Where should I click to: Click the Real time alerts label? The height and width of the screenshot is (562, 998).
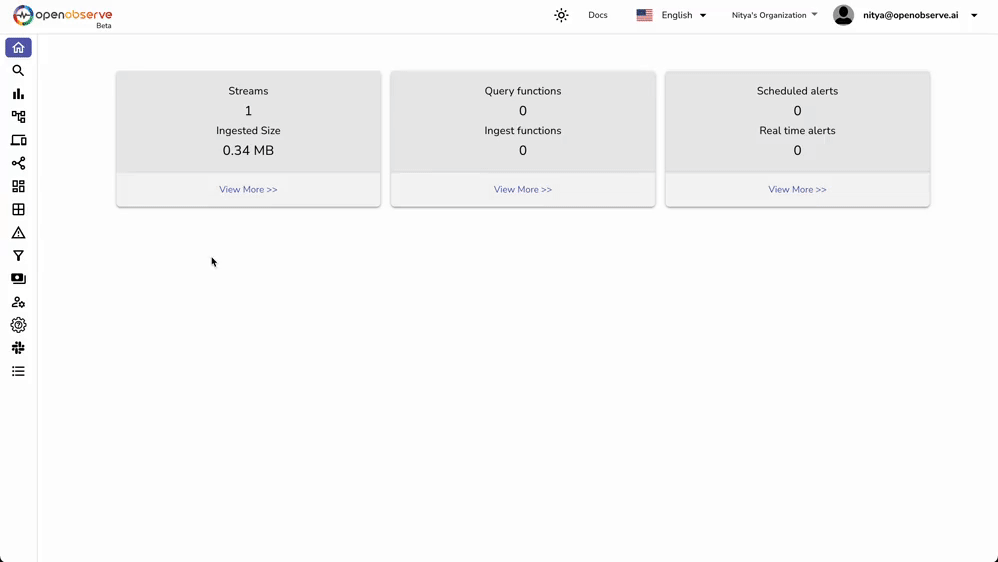click(797, 130)
